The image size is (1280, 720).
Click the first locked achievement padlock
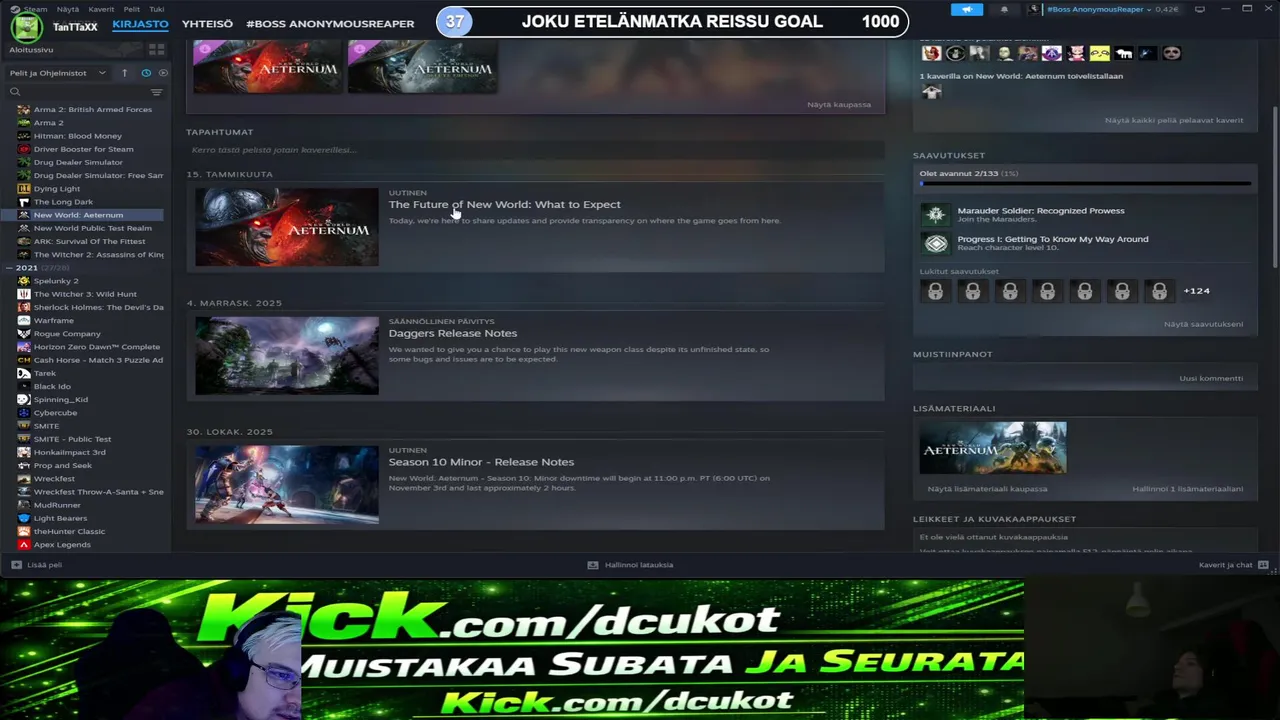click(935, 291)
